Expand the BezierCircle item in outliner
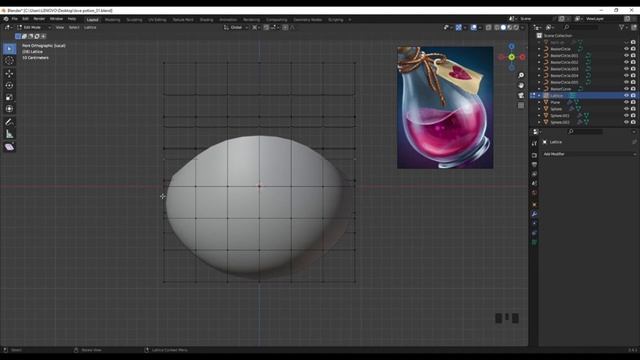 (x=539, y=49)
